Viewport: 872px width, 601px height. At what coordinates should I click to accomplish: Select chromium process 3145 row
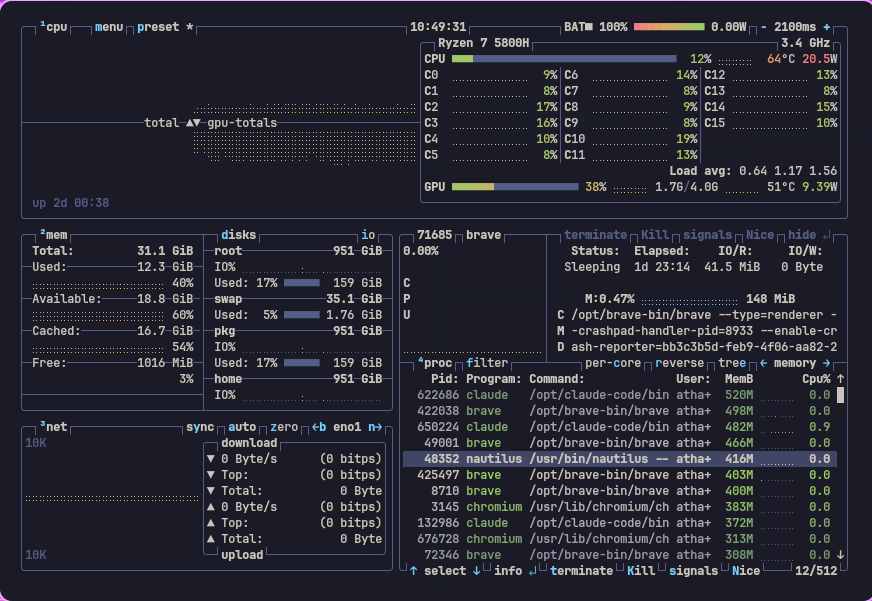coord(620,507)
